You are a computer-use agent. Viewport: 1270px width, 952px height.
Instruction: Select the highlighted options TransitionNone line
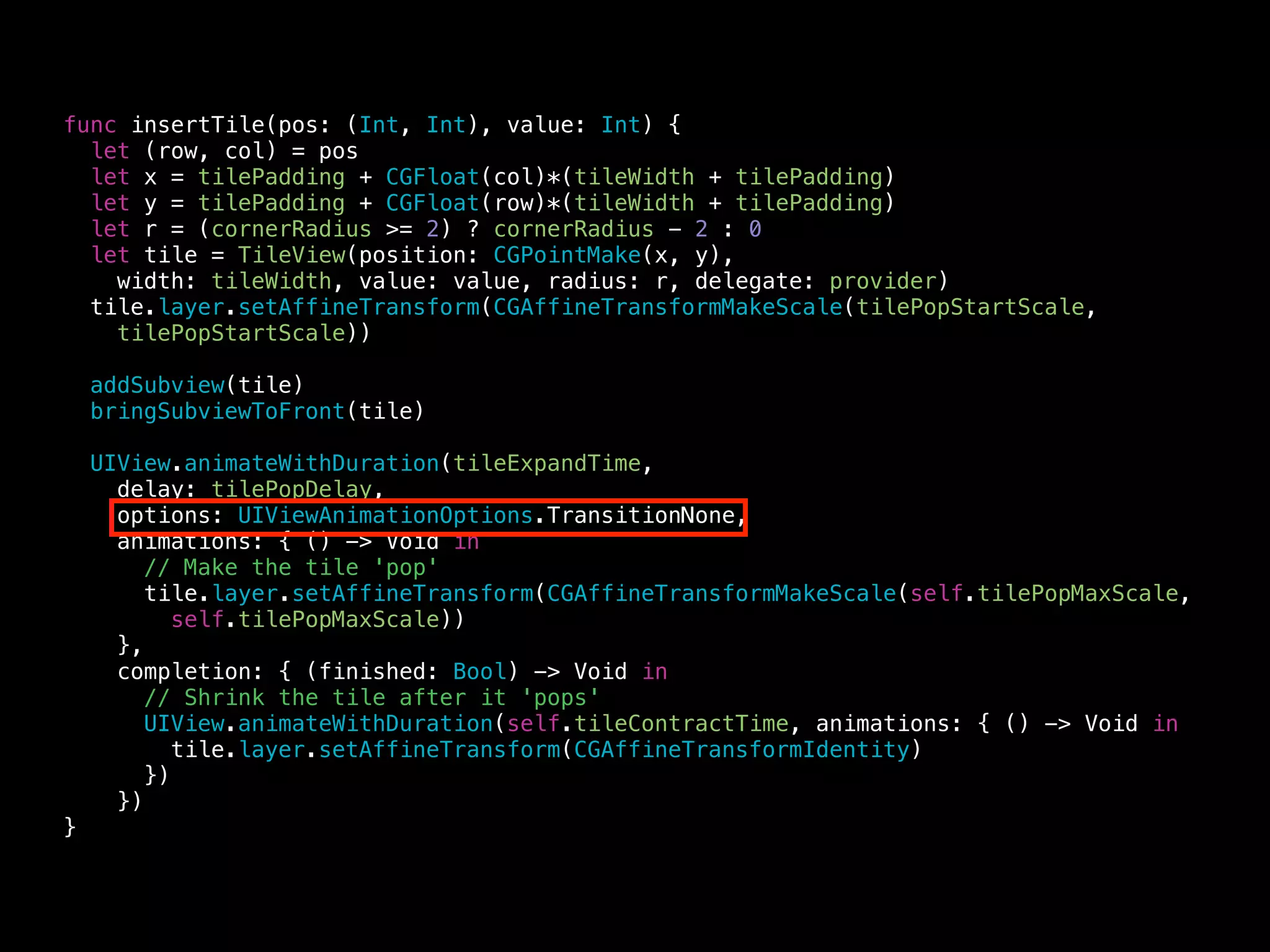pos(429,517)
